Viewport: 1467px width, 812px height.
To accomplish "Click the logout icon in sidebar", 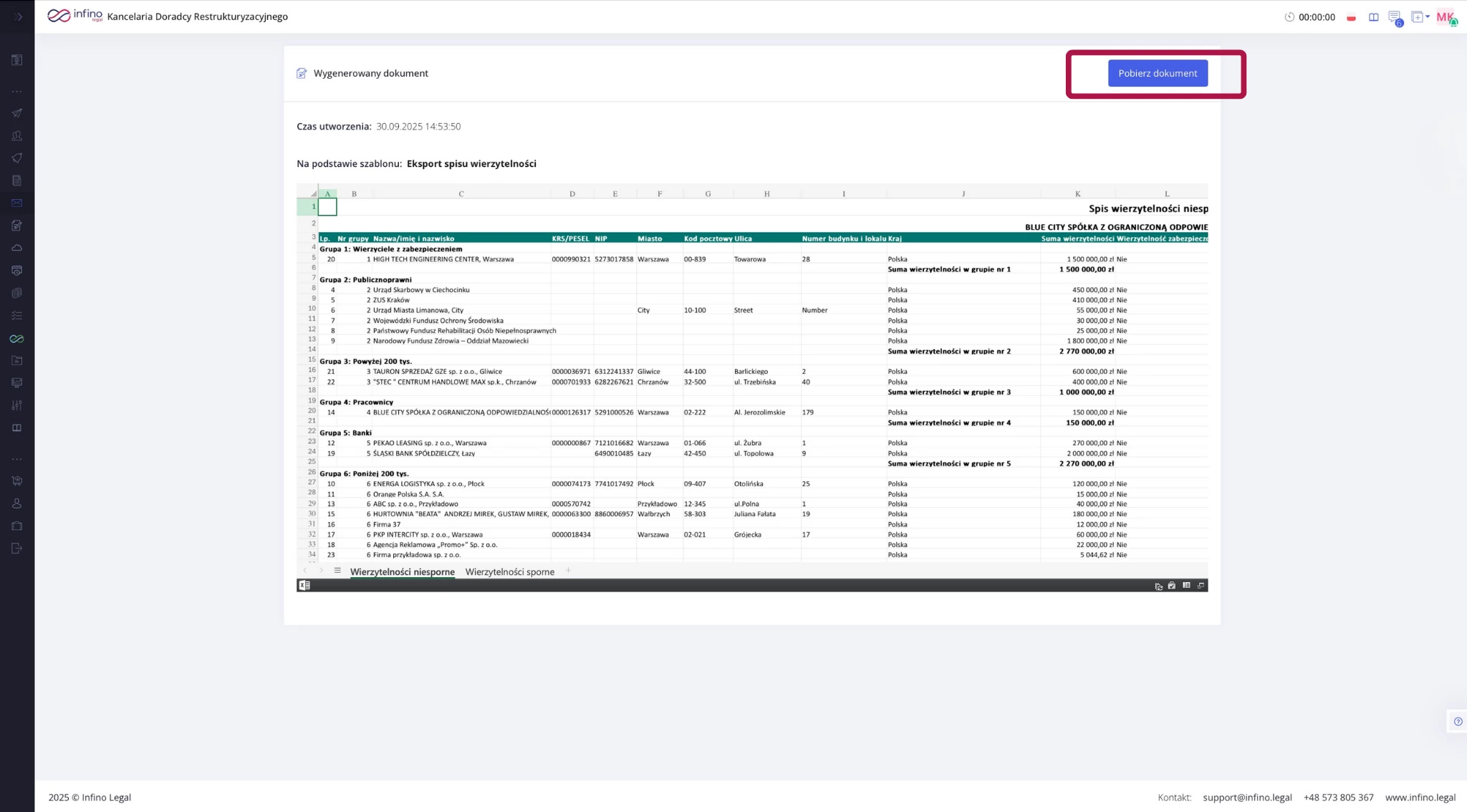I will 17,548.
